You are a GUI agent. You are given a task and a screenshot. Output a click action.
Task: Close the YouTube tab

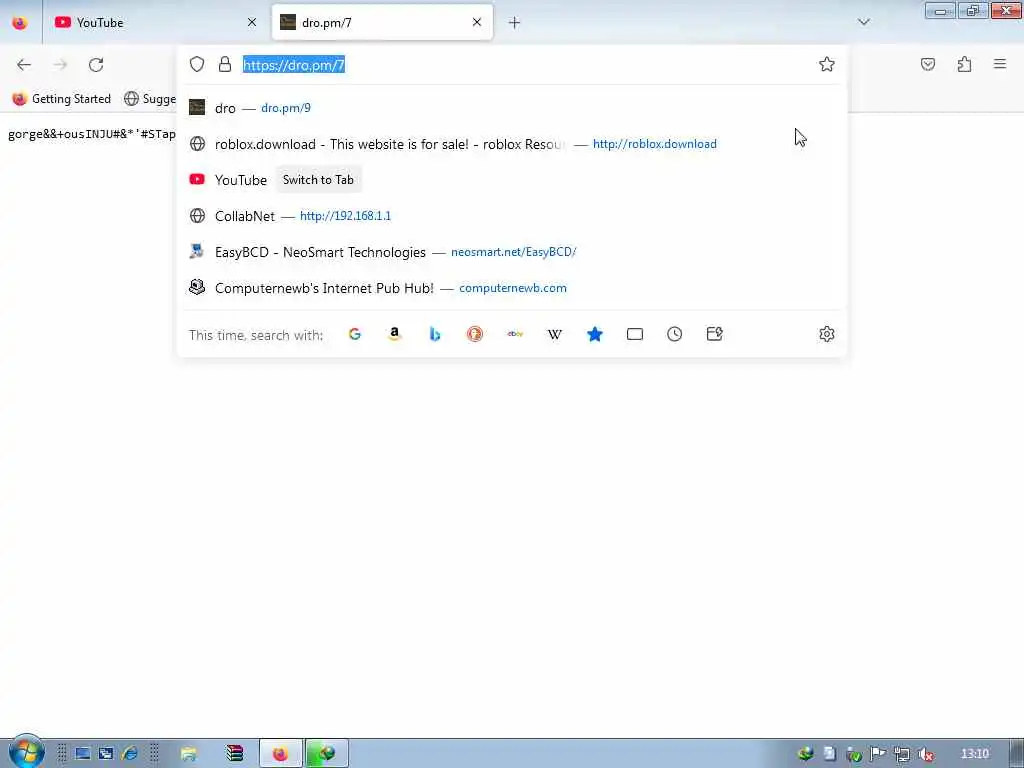(252, 22)
